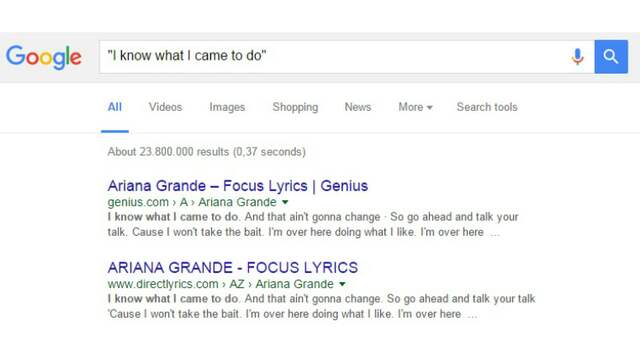Switch to the Videos tab
640x360 pixels.
point(165,107)
